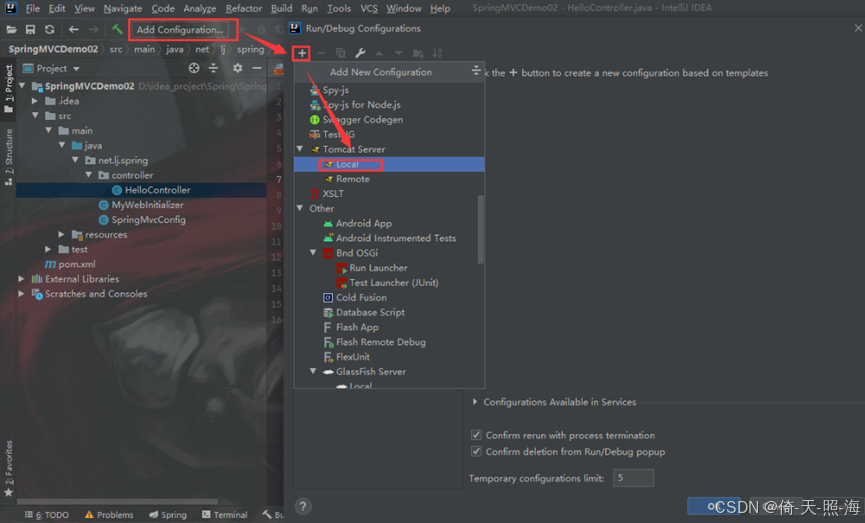Click the Forward navigation arrow
The height and width of the screenshot is (523, 865).
[x=93, y=30]
